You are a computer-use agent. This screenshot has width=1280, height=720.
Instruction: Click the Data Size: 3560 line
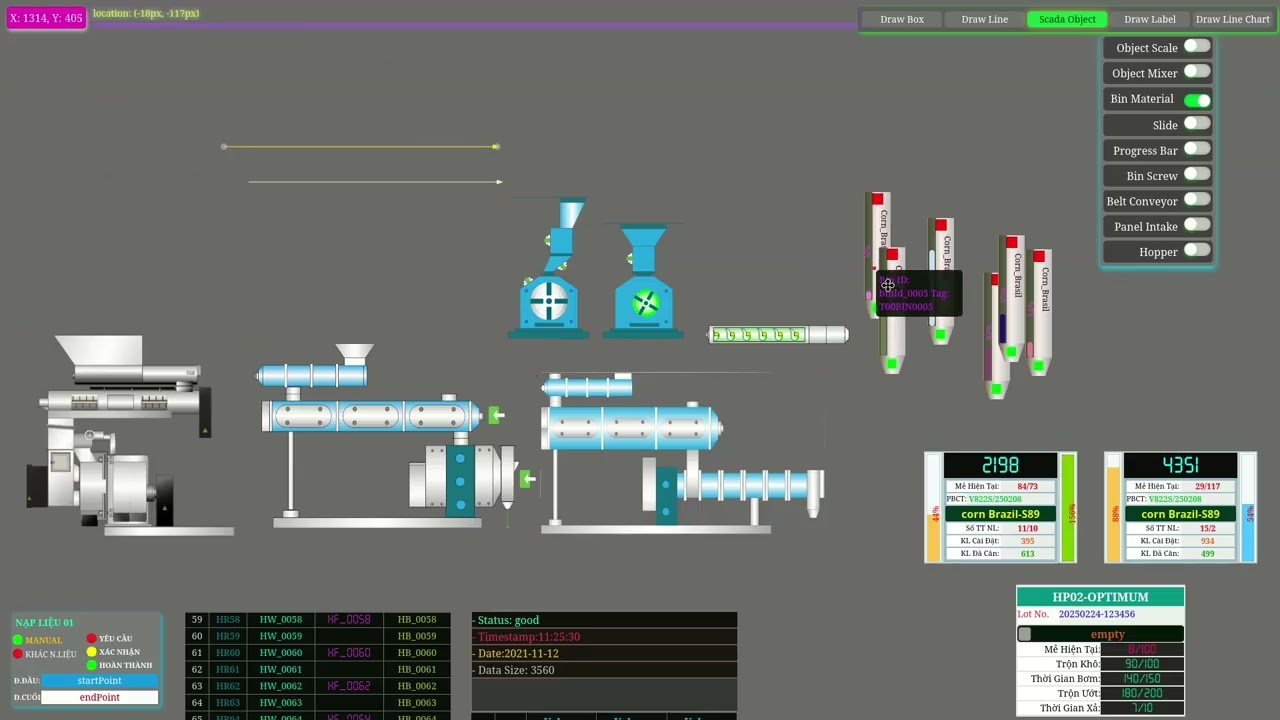coord(604,670)
